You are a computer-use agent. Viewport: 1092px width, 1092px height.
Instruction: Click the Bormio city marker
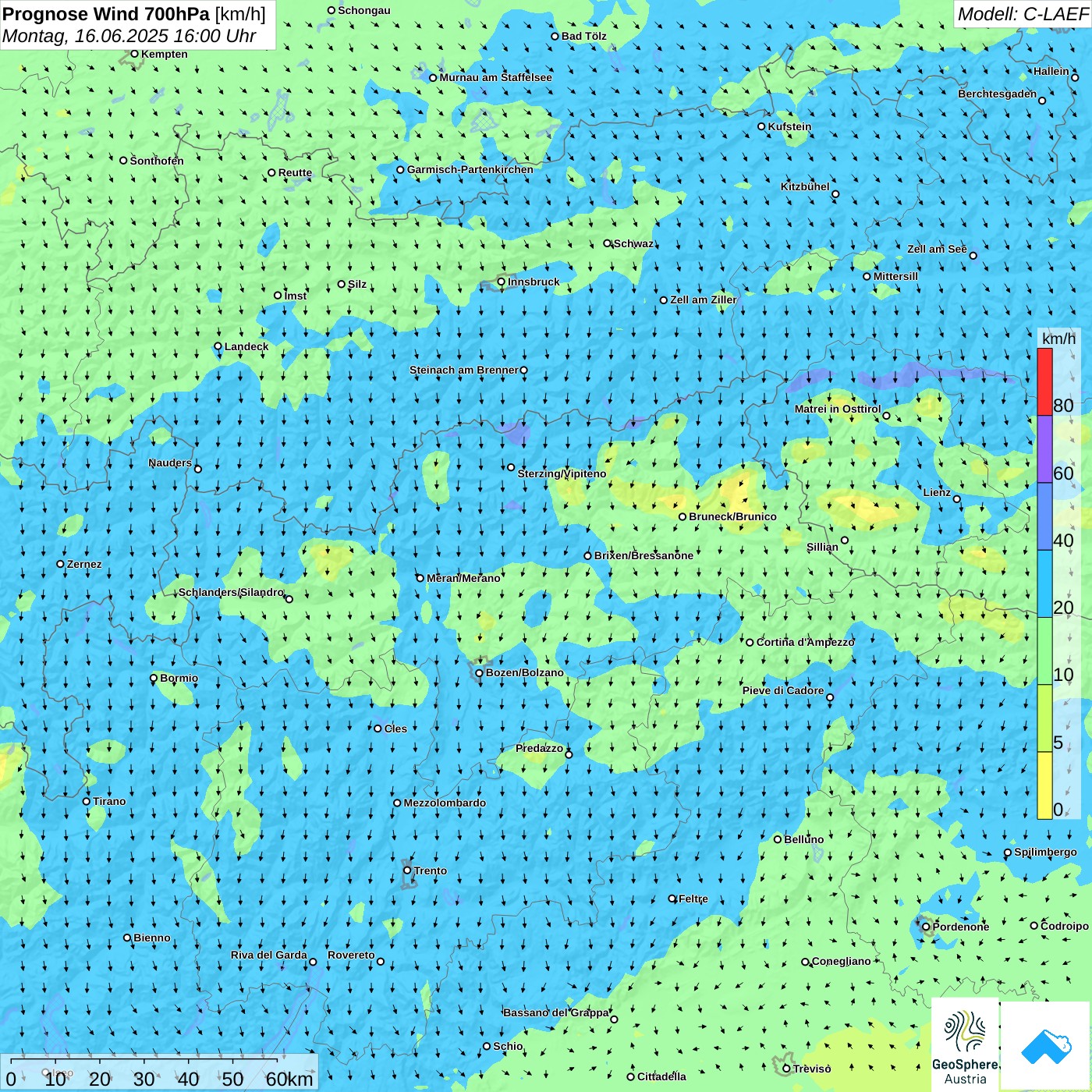click(154, 678)
